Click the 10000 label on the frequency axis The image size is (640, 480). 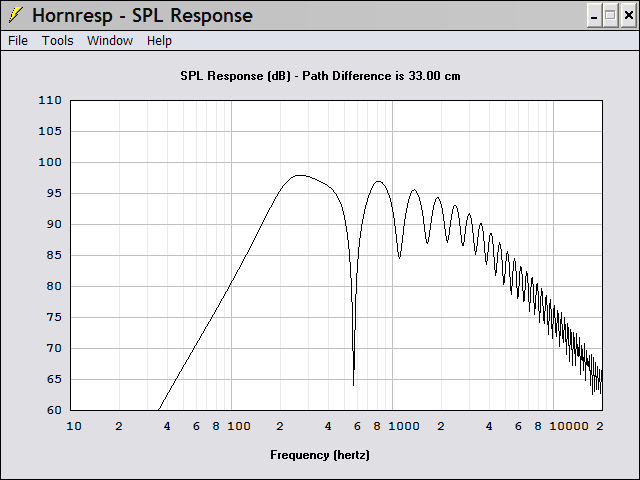[x=569, y=427]
